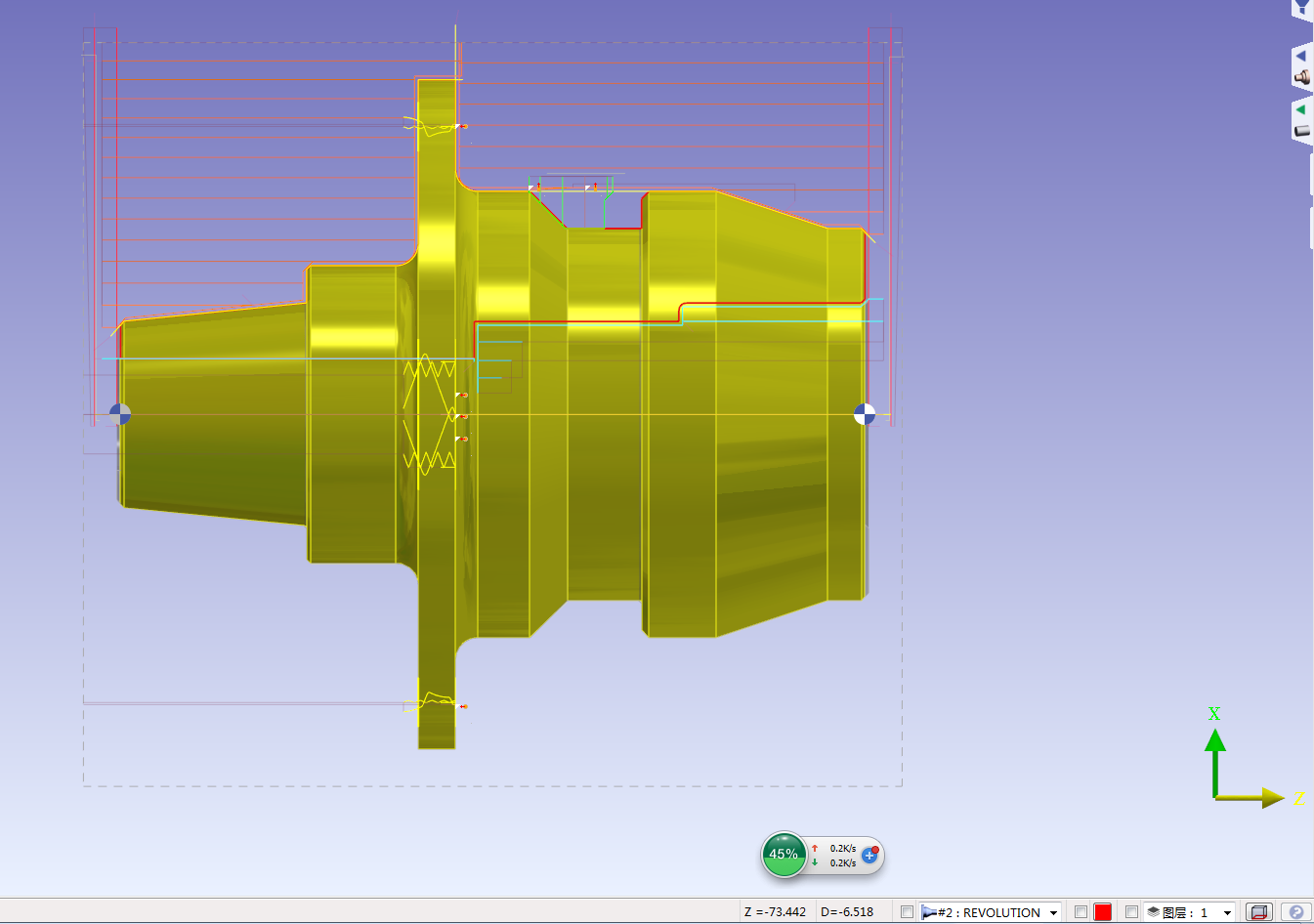Open the #2 : REVOLUTION dropdown
This screenshot has width=1314, height=924.
[x=991, y=912]
